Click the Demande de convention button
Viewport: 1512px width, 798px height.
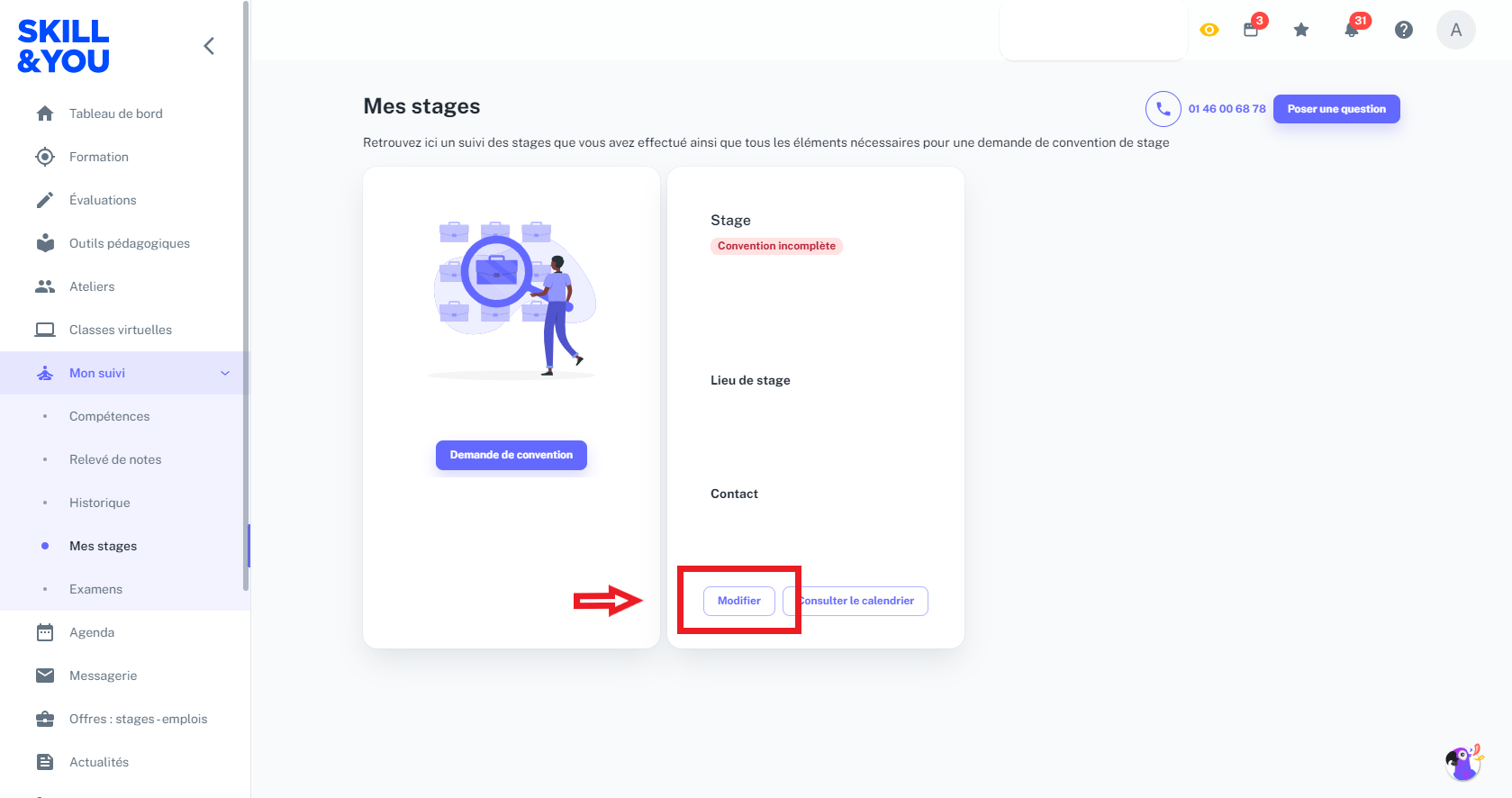click(512, 455)
